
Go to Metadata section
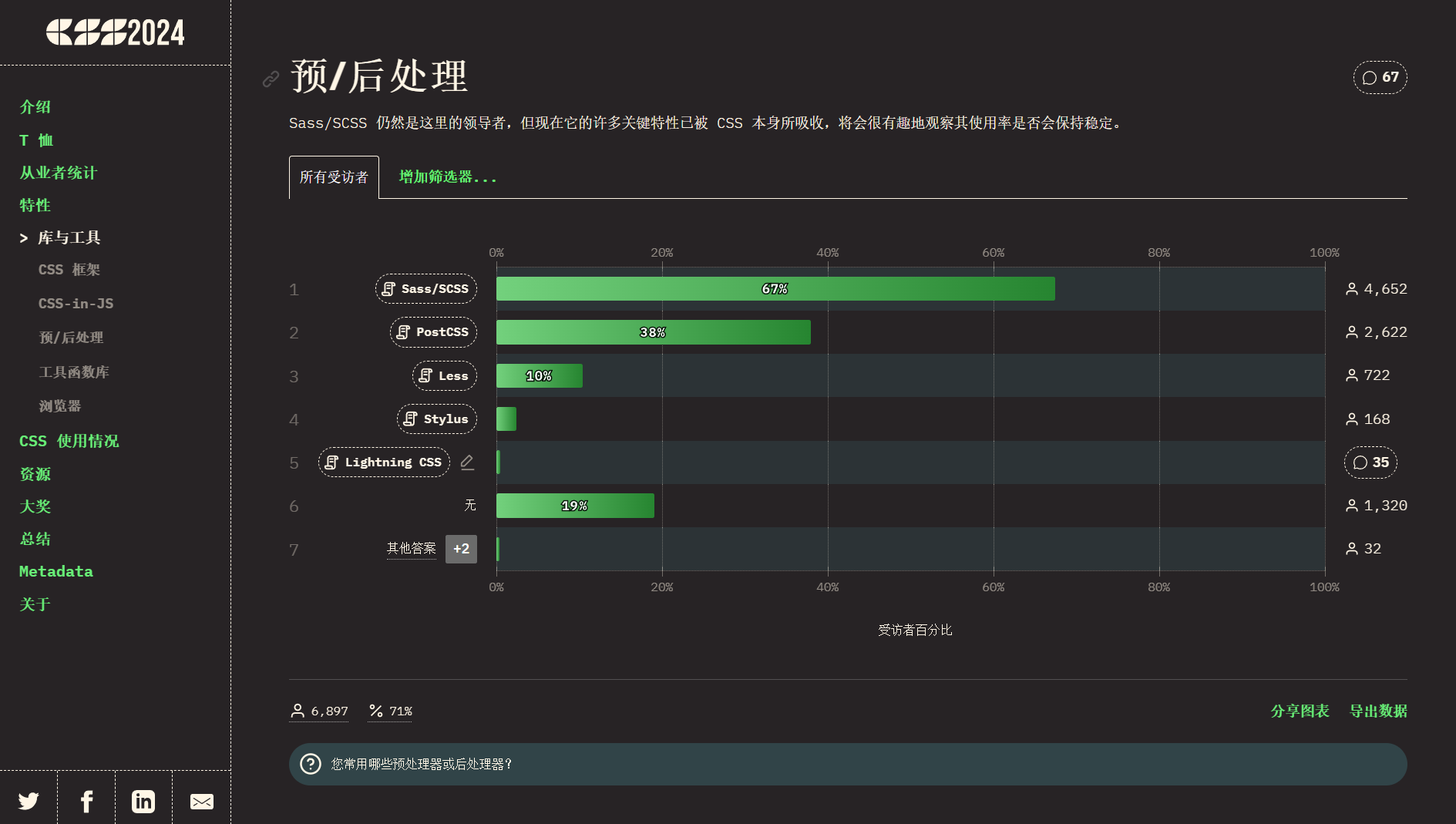pos(56,571)
